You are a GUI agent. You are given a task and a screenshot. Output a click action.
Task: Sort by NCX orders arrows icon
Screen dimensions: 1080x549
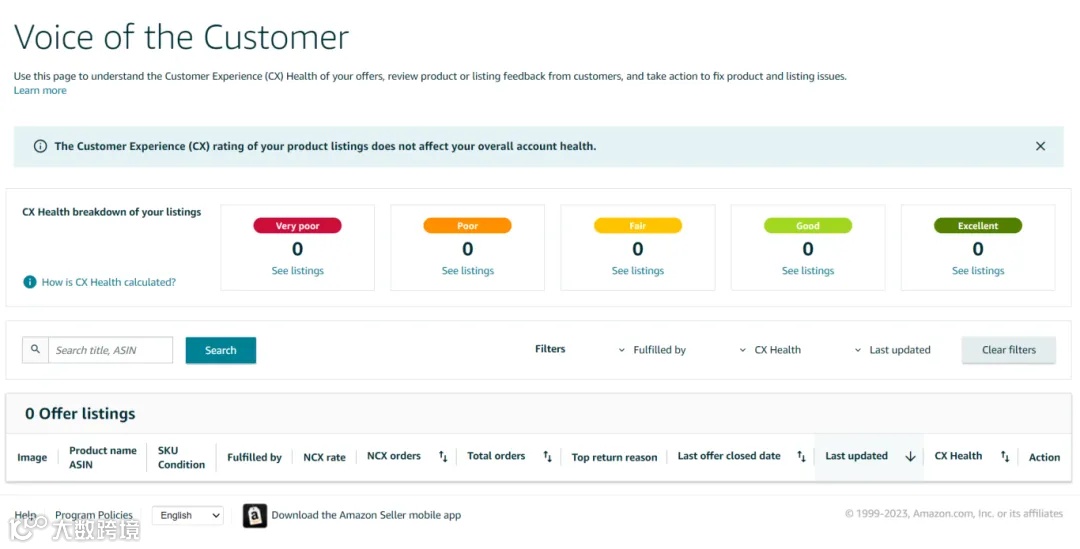coord(443,456)
